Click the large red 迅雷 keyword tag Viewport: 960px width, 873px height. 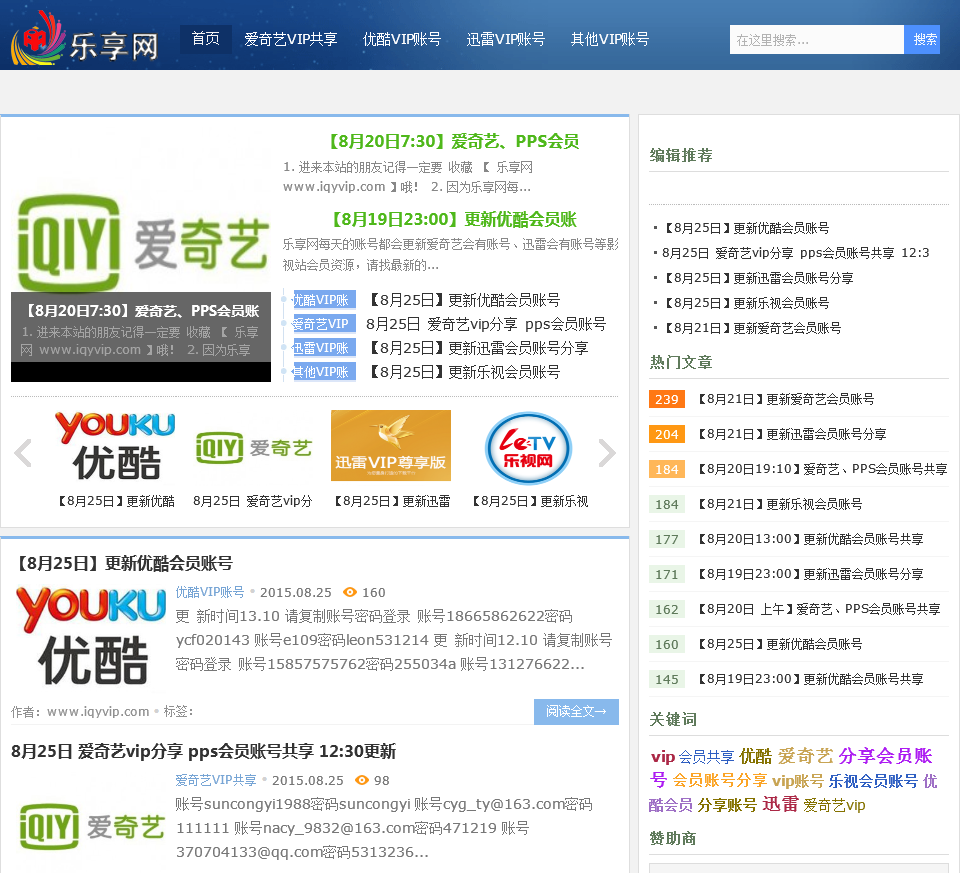point(780,804)
